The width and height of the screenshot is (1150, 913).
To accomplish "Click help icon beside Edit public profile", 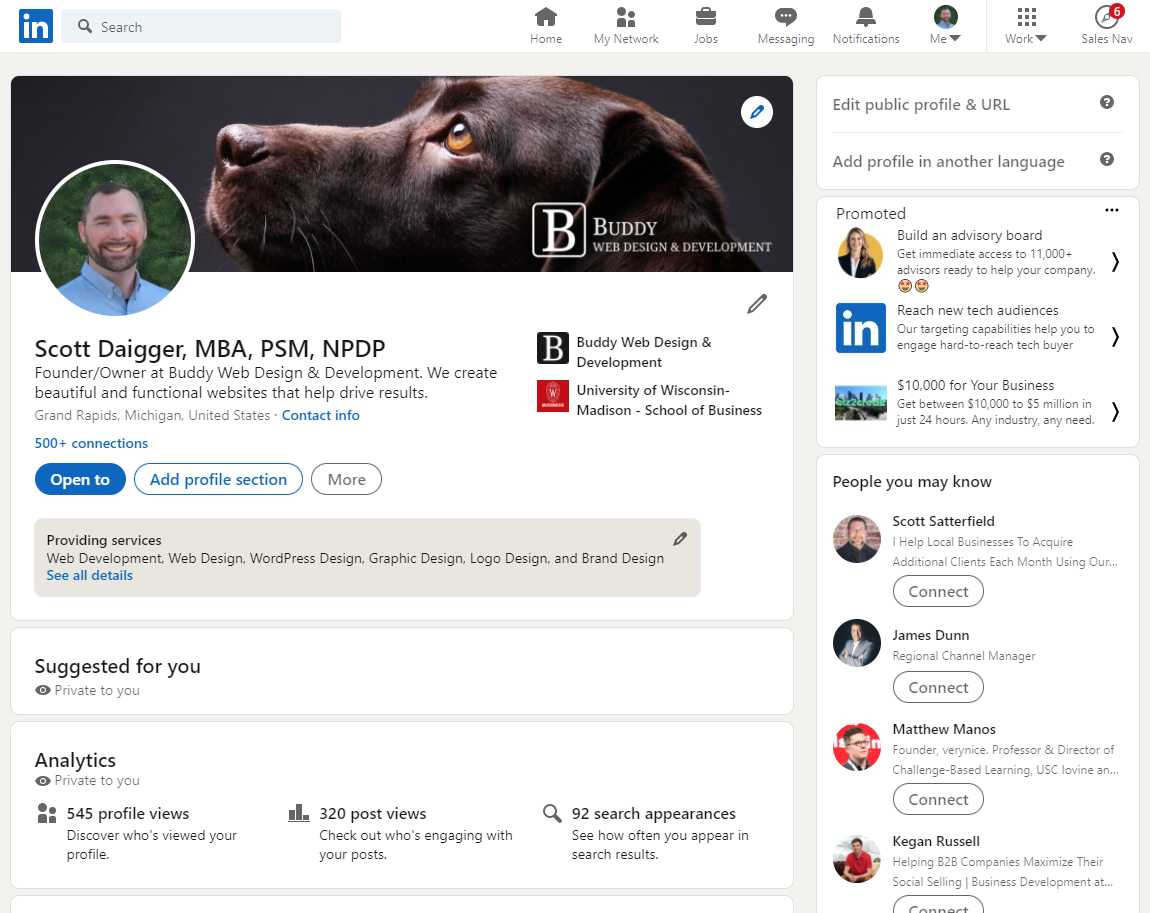I will (1107, 103).
